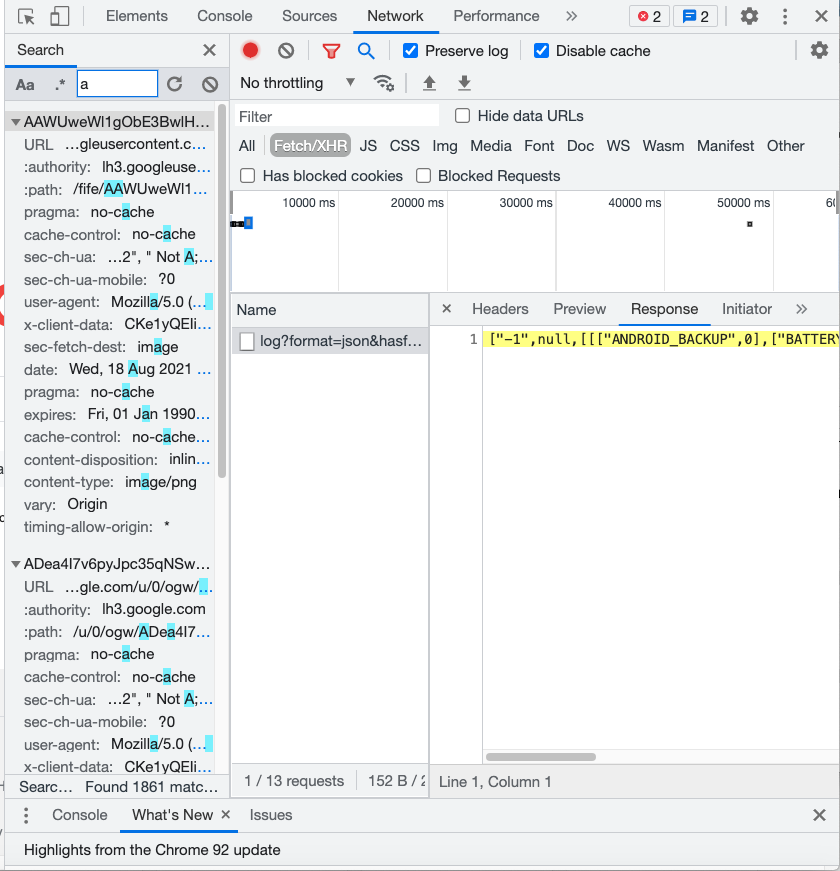840x871 pixels.
Task: Switch to the Elements tab
Action: tap(137, 16)
